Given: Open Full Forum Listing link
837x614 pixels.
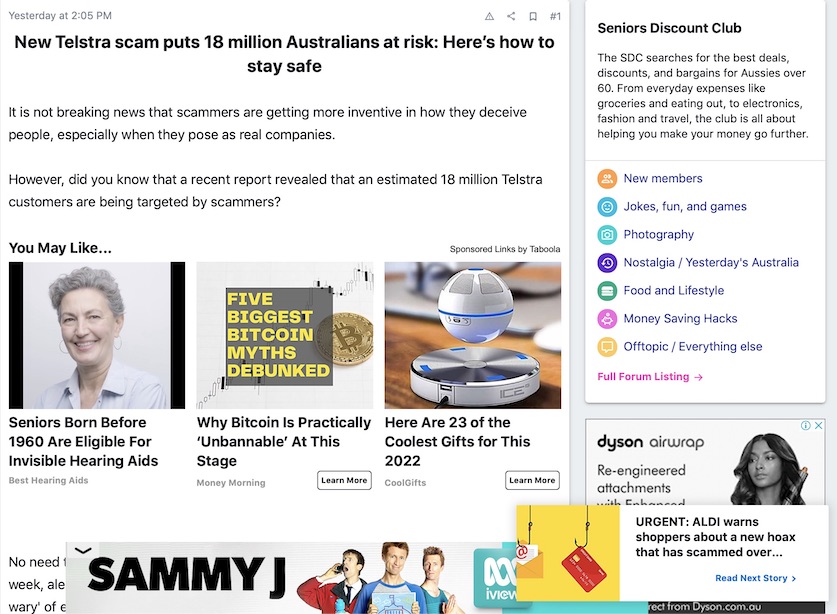Looking at the screenshot, I should pyautogui.click(x=650, y=377).
